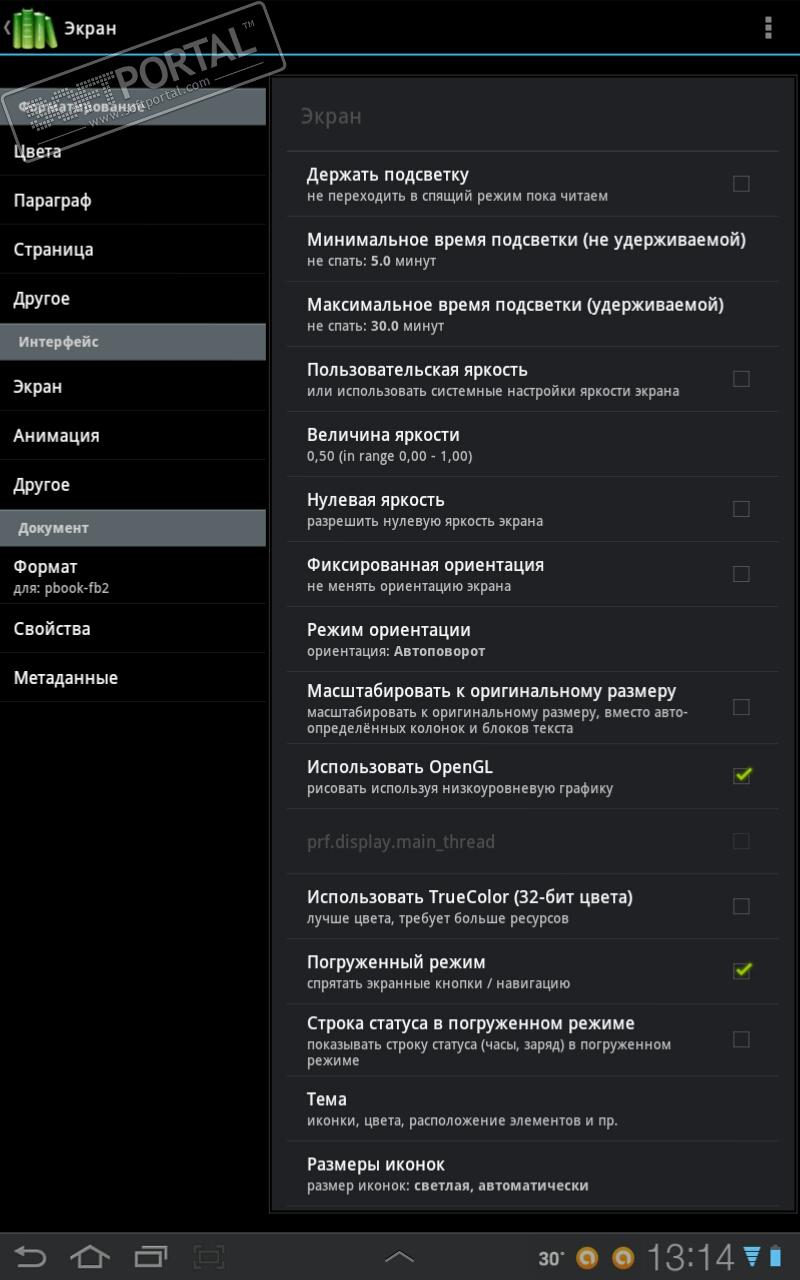Tap the screenshot capture icon
800x1280 pixels.
click(x=209, y=1256)
